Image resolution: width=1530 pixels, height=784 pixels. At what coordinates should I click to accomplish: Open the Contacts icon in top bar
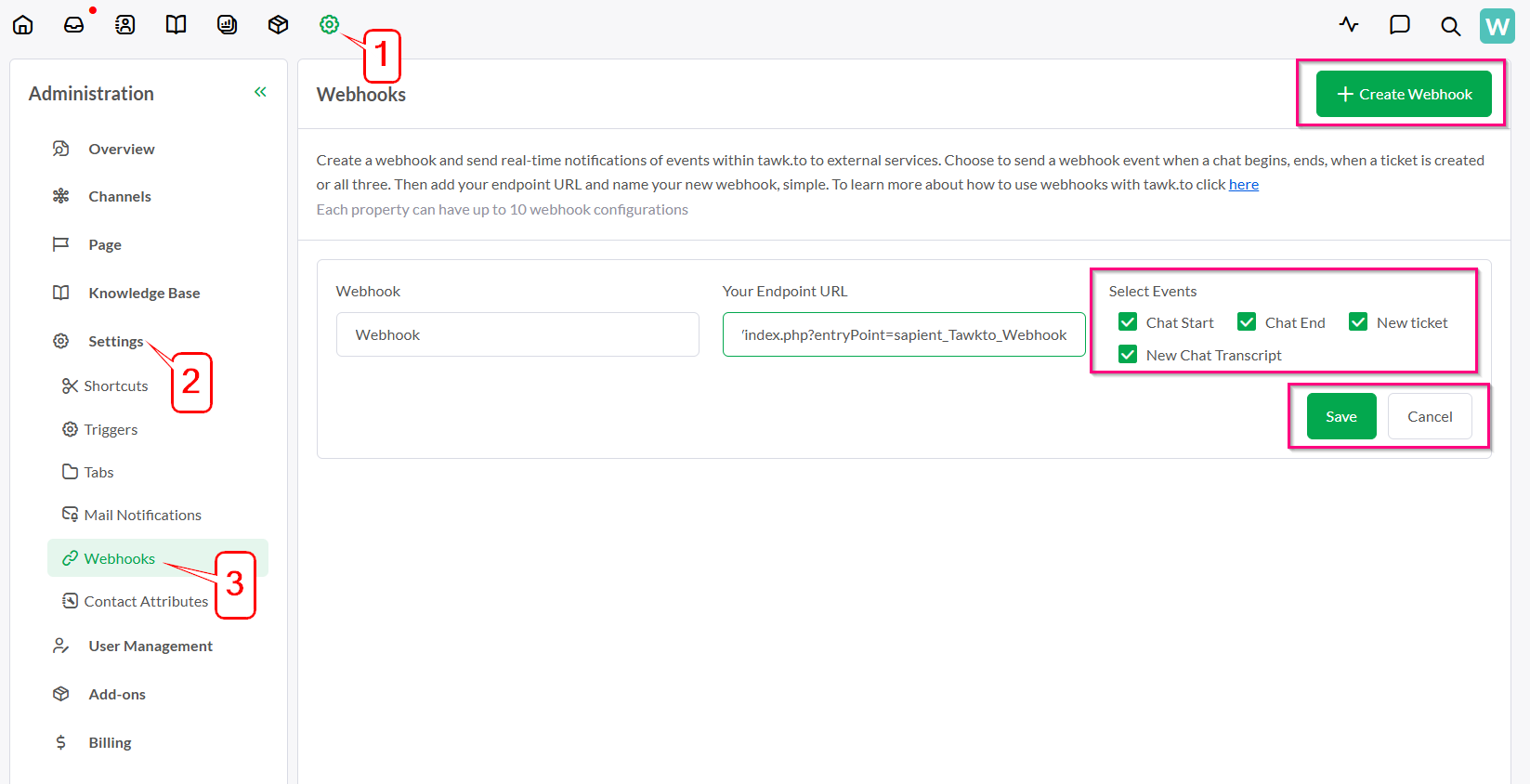pos(125,25)
